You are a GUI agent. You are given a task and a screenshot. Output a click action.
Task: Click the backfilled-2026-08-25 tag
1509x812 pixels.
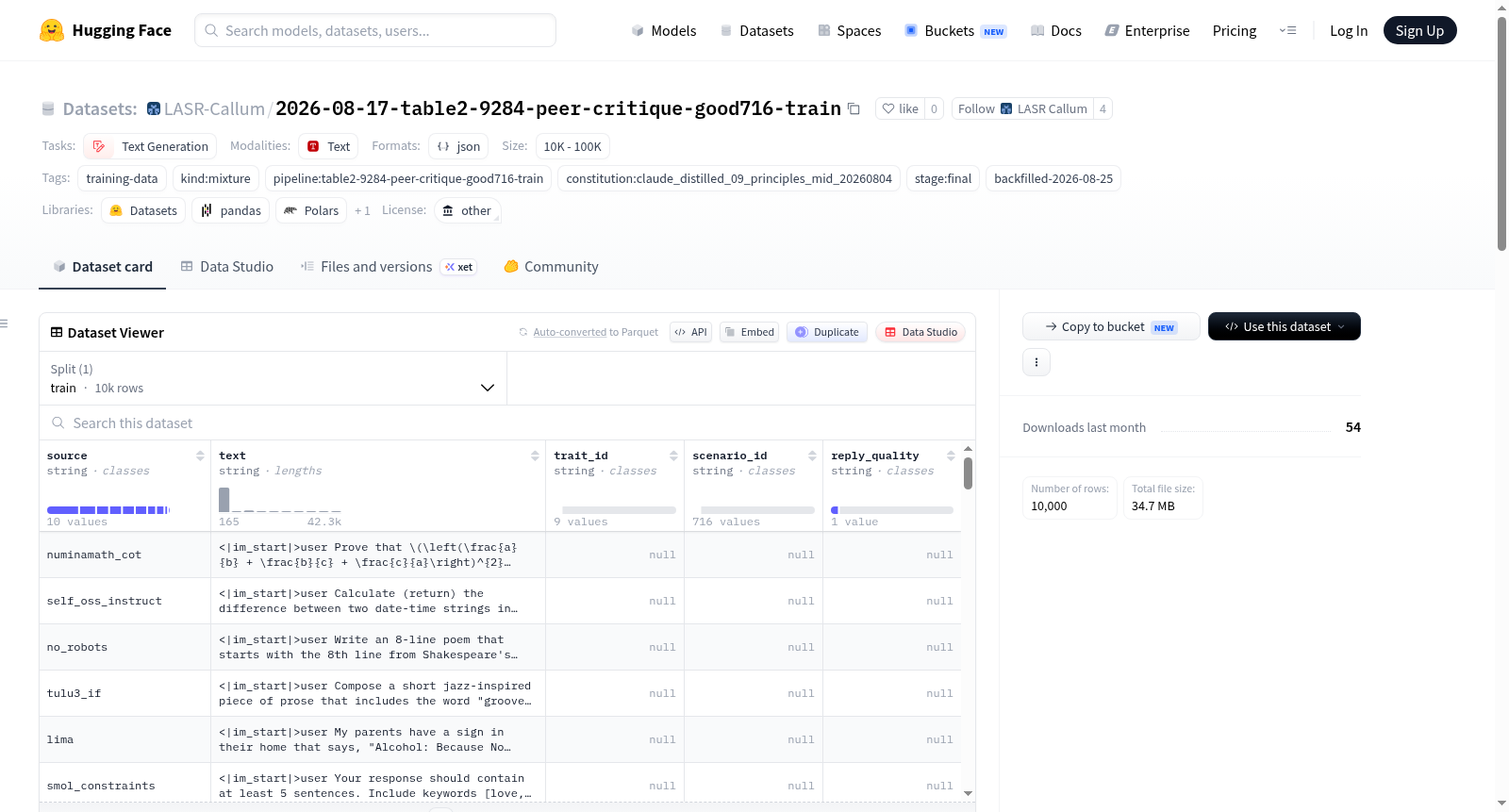pos(1053,178)
